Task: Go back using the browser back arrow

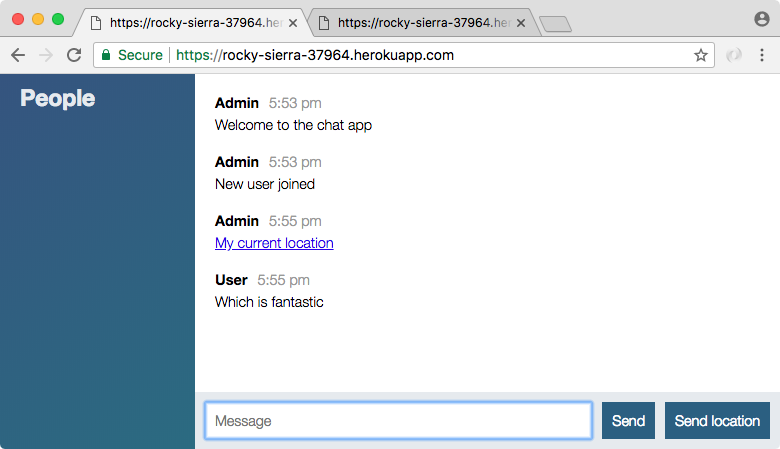Action: (x=18, y=55)
